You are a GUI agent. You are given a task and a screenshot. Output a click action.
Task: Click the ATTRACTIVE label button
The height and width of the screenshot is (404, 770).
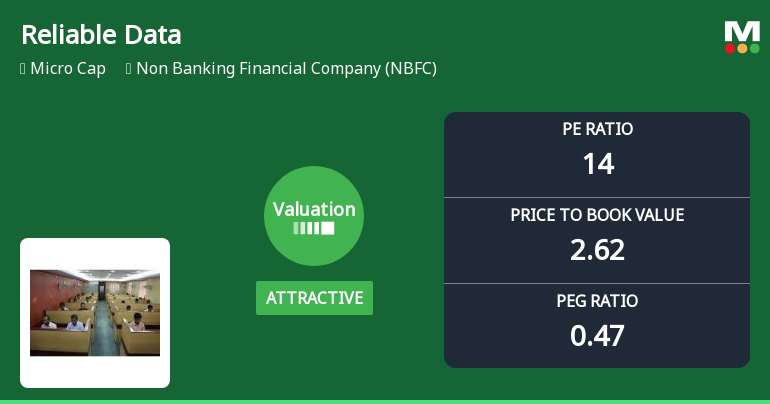pyautogui.click(x=314, y=298)
